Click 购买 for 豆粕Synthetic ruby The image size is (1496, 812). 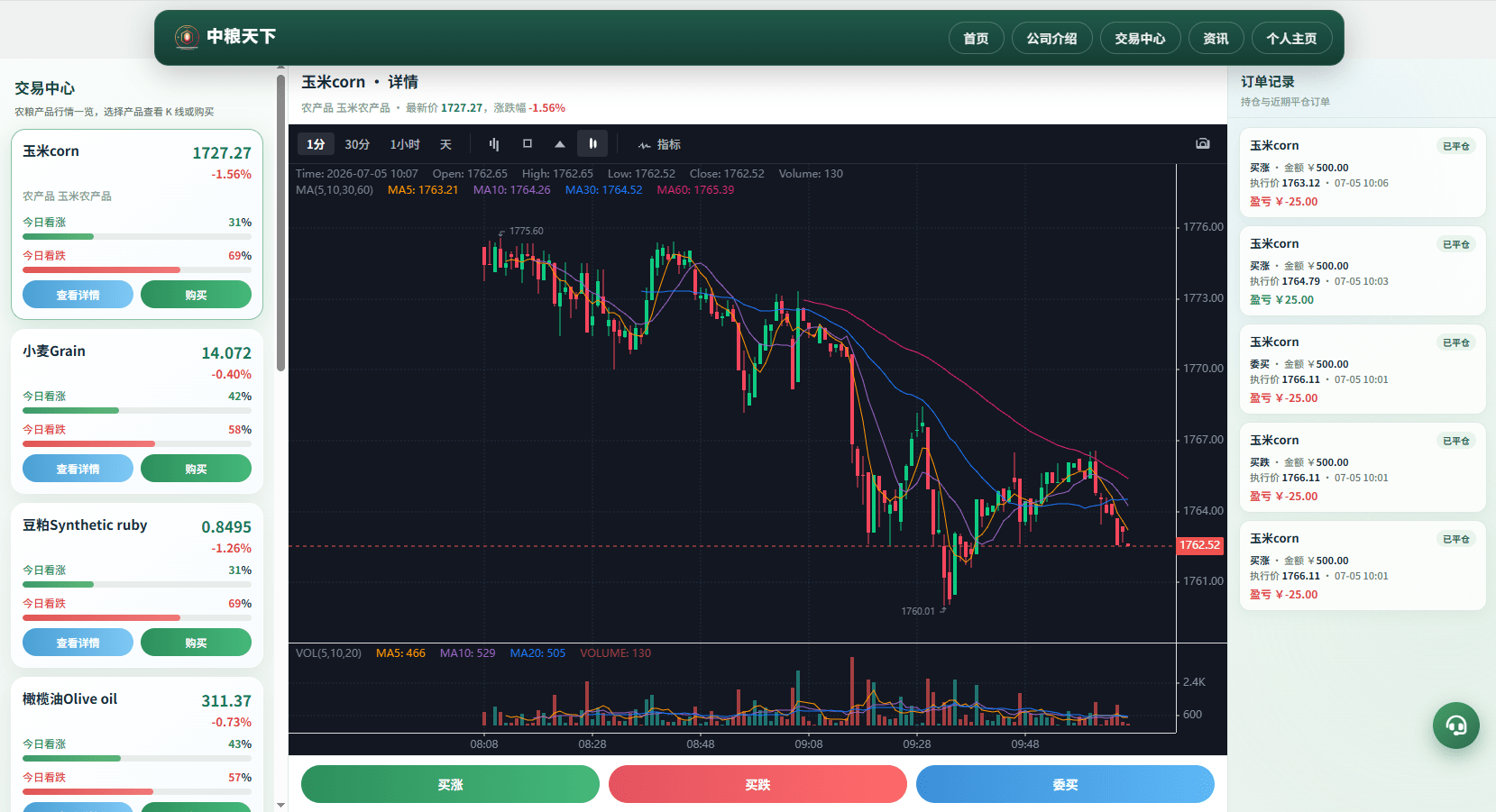tap(196, 643)
